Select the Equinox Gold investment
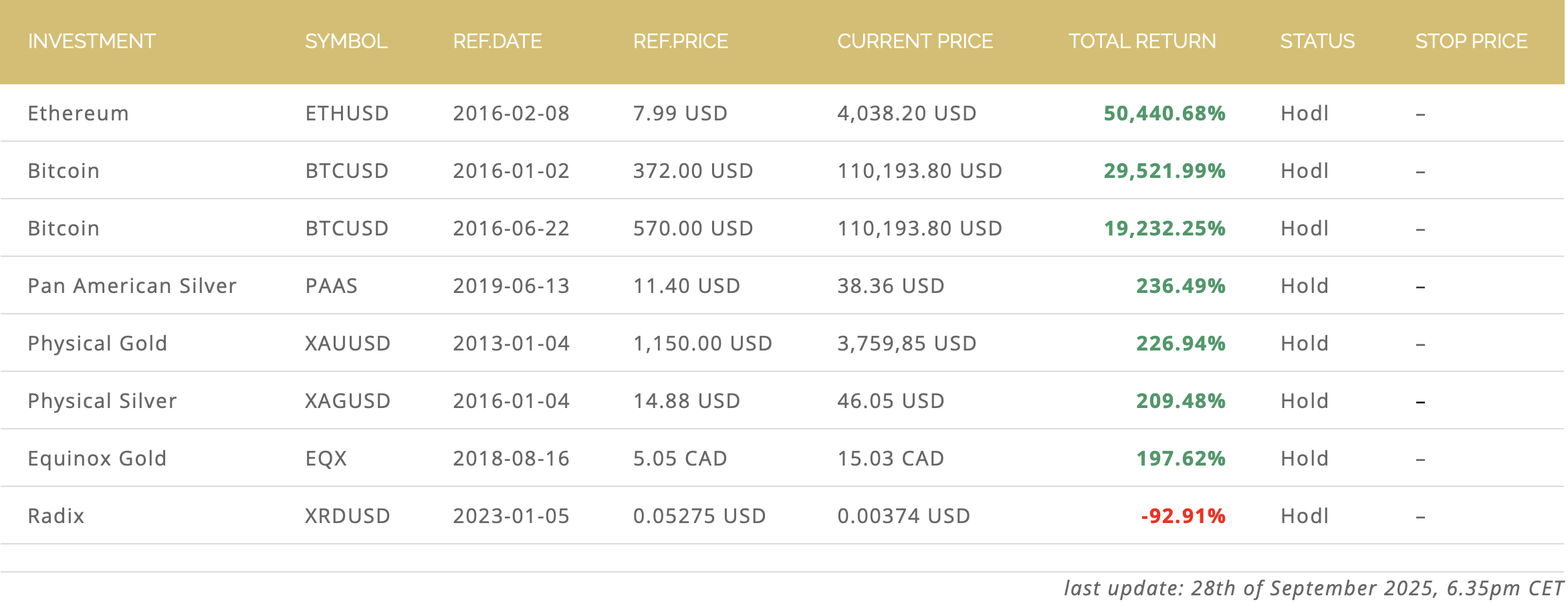The image size is (1568, 602). click(782, 458)
